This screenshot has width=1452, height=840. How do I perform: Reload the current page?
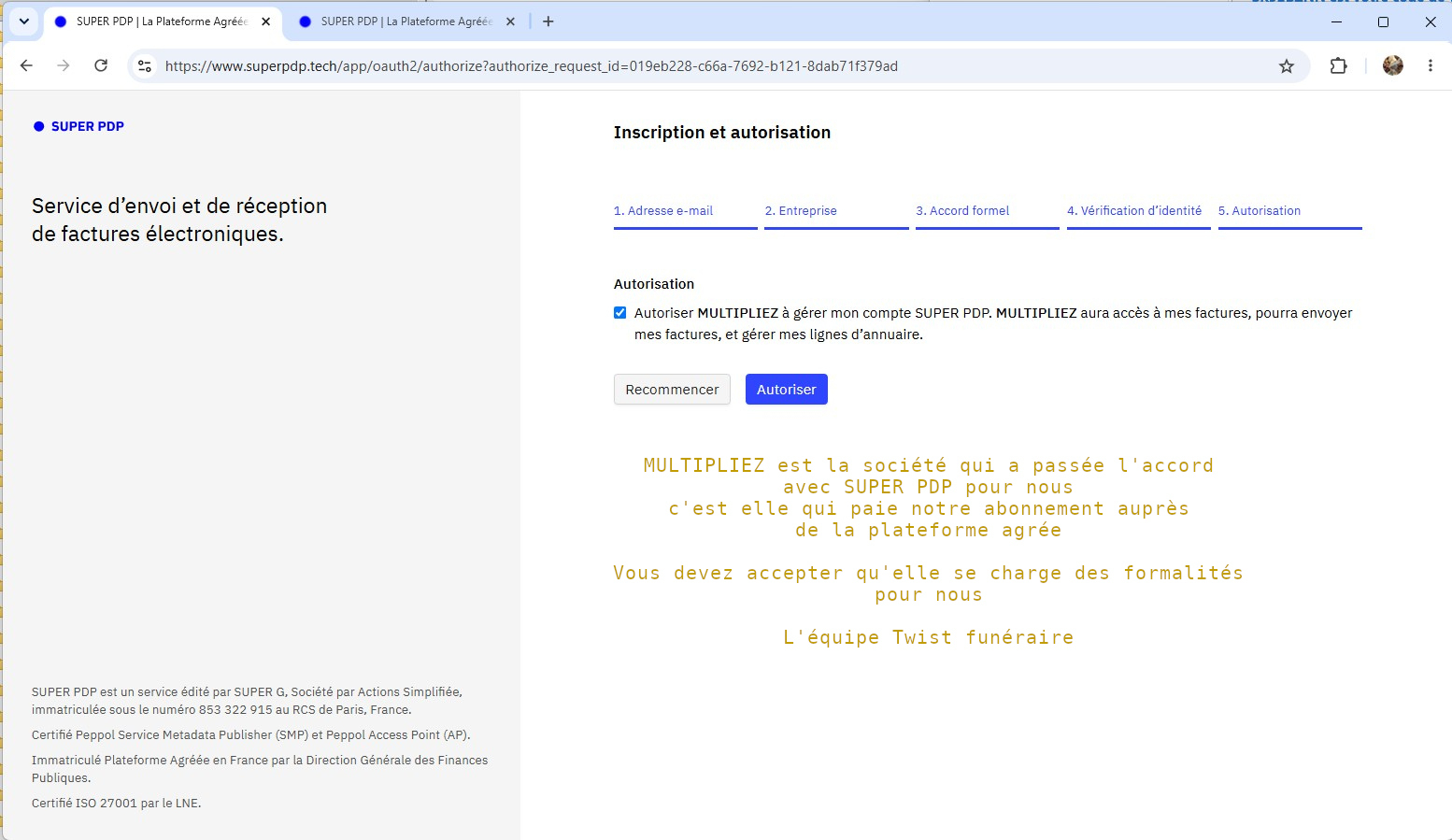pyautogui.click(x=101, y=65)
